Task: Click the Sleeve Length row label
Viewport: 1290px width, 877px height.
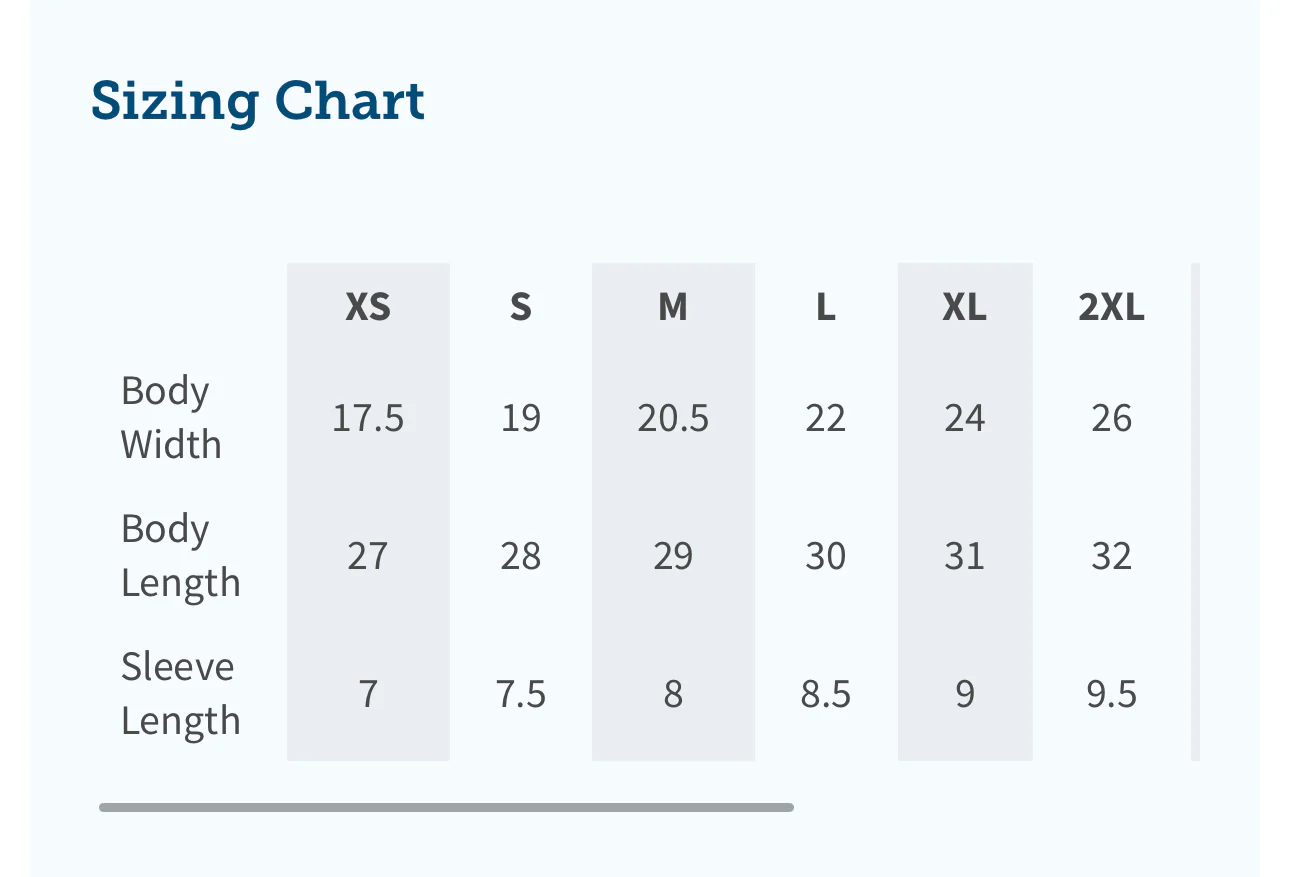Action: coord(180,693)
